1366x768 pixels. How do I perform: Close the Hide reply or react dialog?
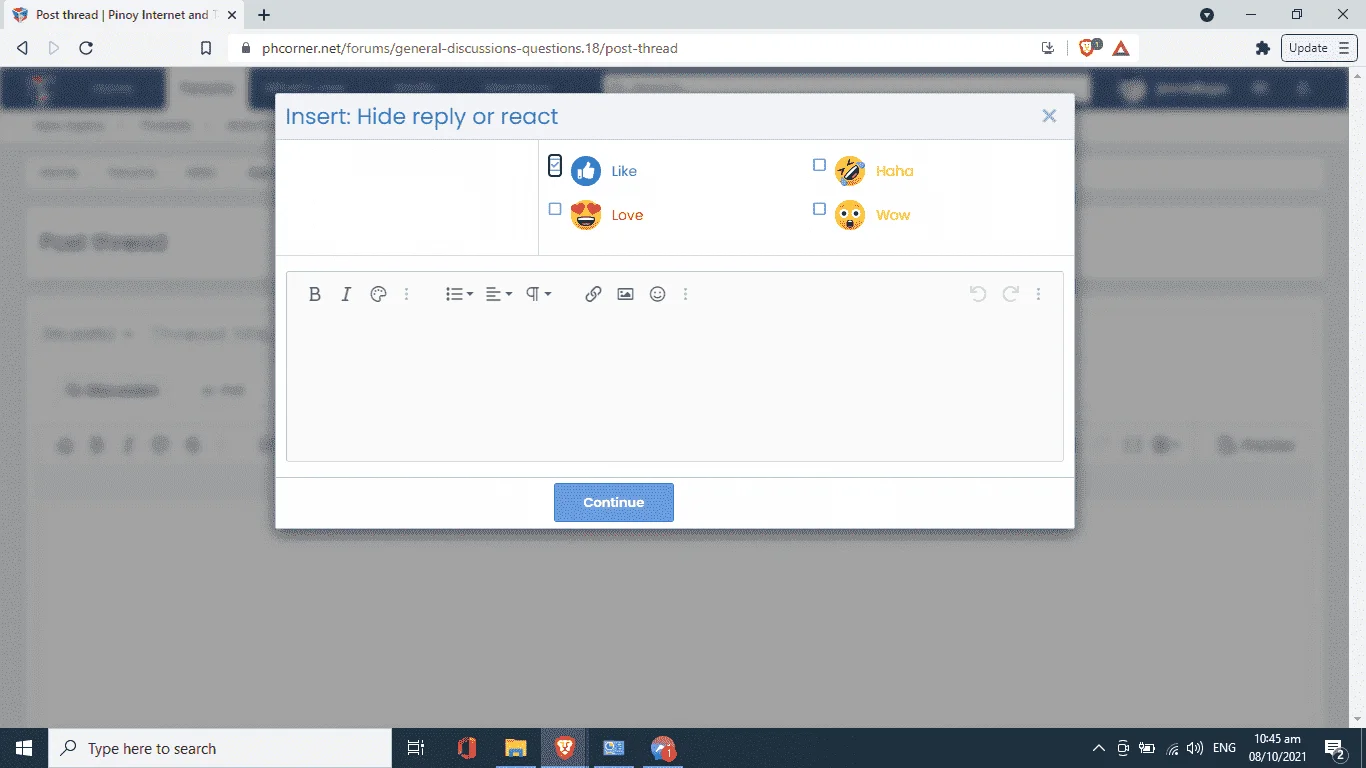[x=1049, y=116]
